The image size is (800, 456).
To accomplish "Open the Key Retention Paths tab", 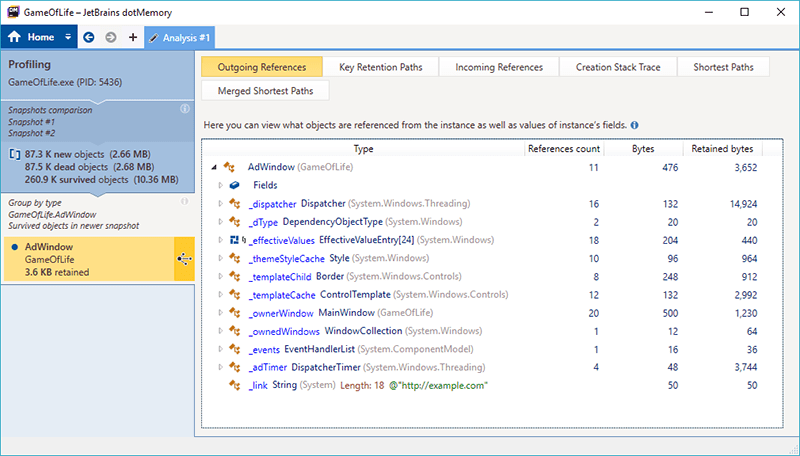I will tap(381, 67).
